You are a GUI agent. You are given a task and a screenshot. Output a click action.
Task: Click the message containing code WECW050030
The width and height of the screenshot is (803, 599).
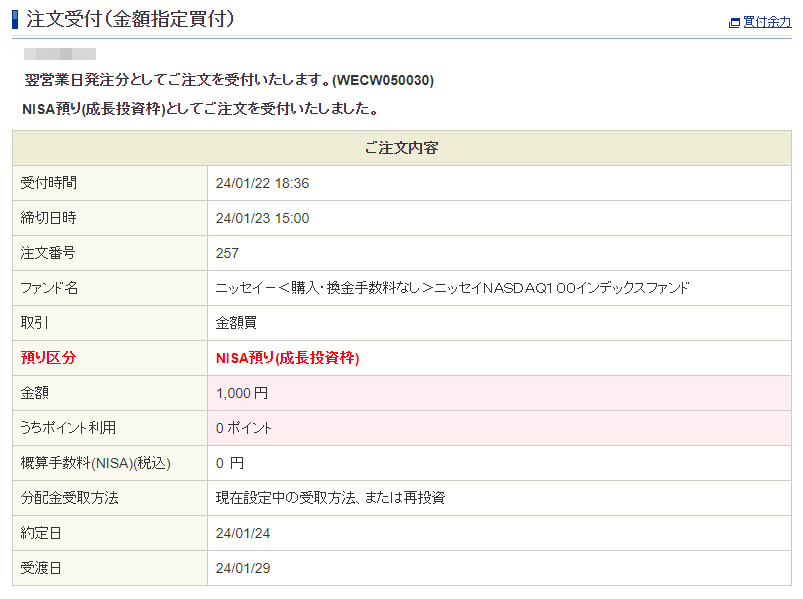click(229, 80)
